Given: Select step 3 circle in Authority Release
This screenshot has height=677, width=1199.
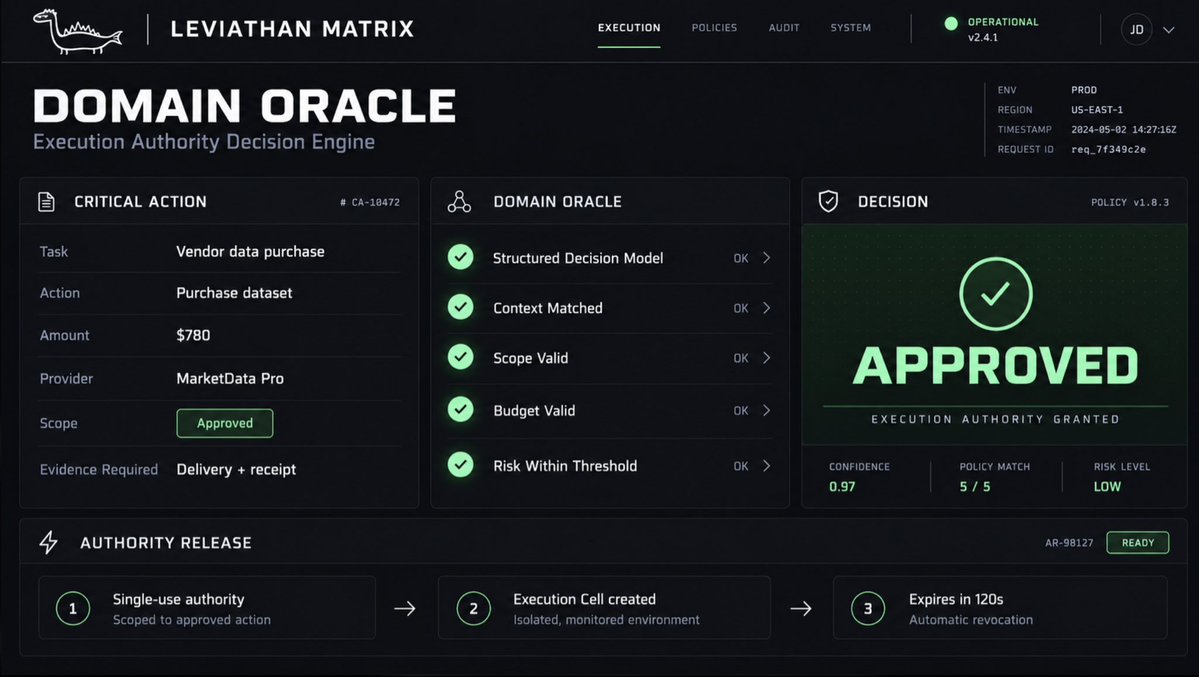Looking at the screenshot, I should (868, 609).
